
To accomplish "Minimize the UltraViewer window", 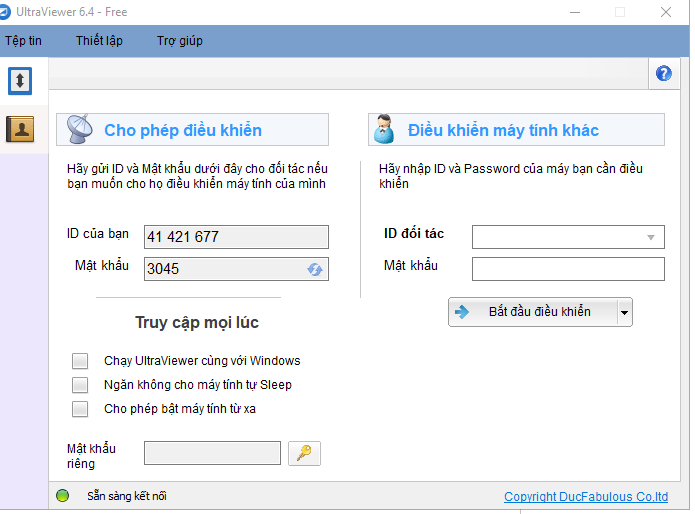I will [x=575, y=12].
